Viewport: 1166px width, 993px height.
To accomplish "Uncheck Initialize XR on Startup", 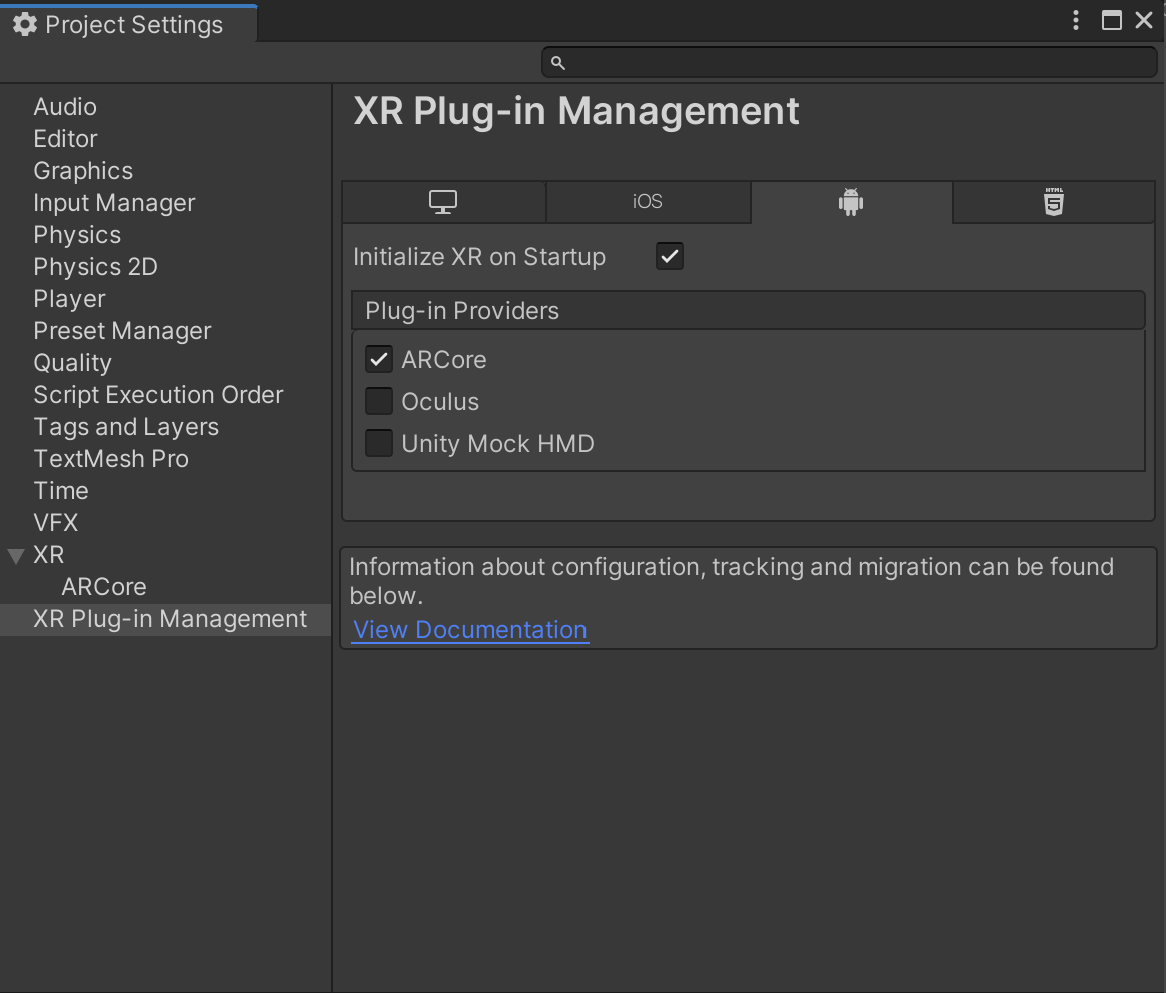I will tap(669, 257).
